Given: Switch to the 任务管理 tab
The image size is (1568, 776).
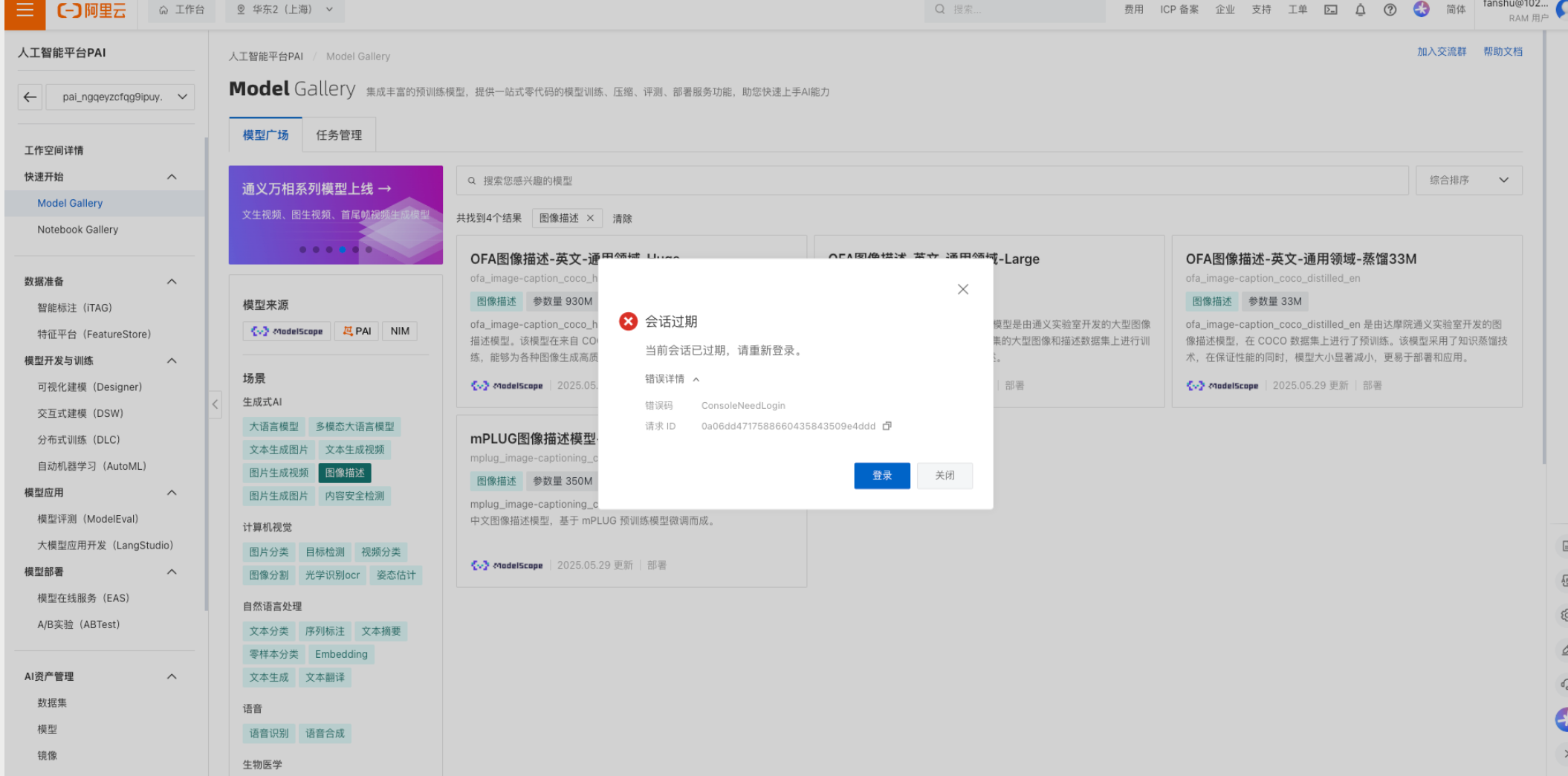Looking at the screenshot, I should click(339, 135).
